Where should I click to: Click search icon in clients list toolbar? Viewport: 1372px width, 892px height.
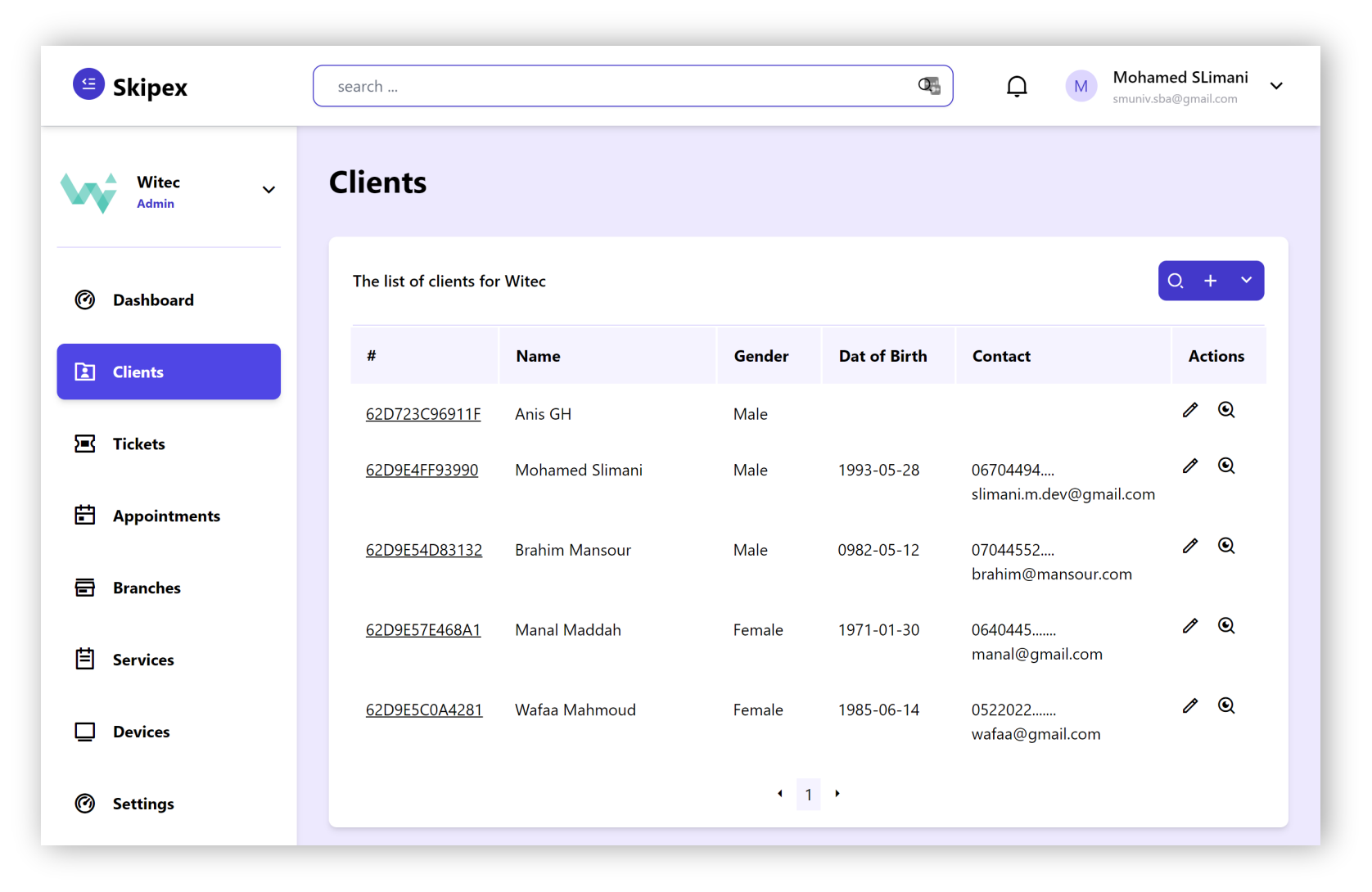(x=1176, y=281)
